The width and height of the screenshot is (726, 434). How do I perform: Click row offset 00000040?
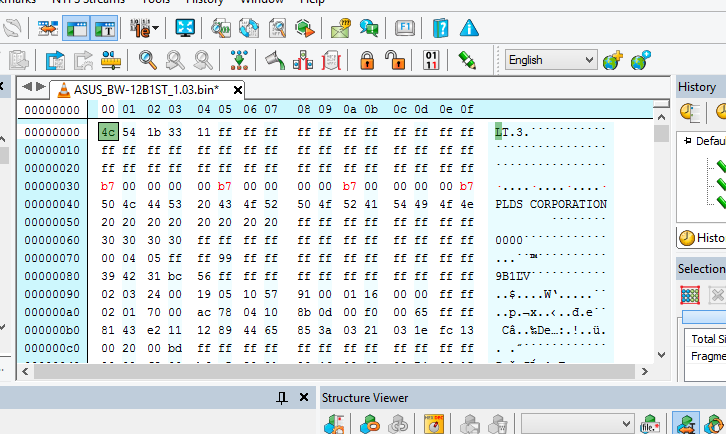point(52,204)
